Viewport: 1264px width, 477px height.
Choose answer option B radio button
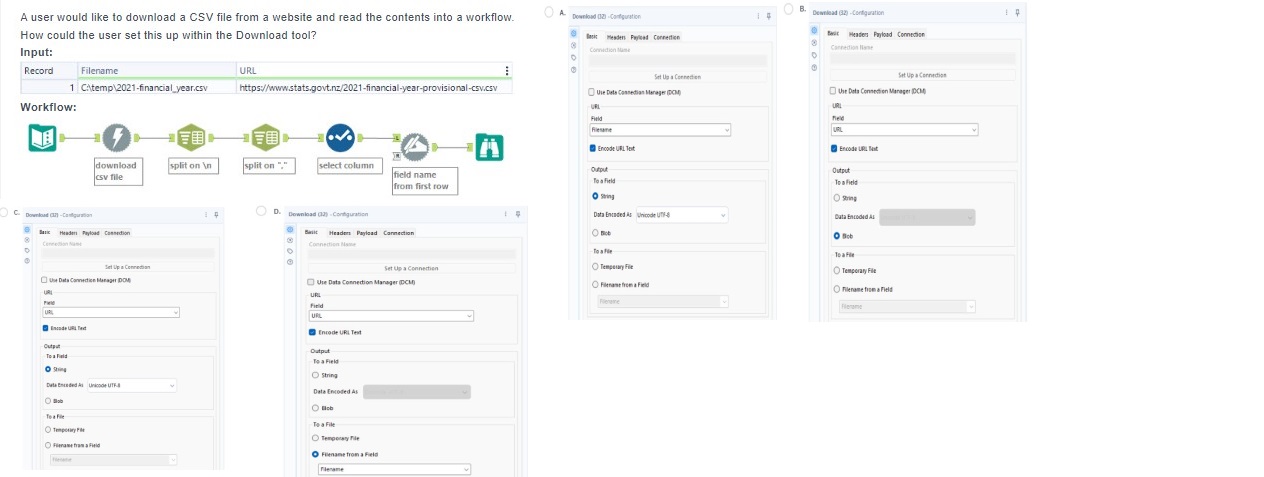pyautogui.click(x=789, y=9)
